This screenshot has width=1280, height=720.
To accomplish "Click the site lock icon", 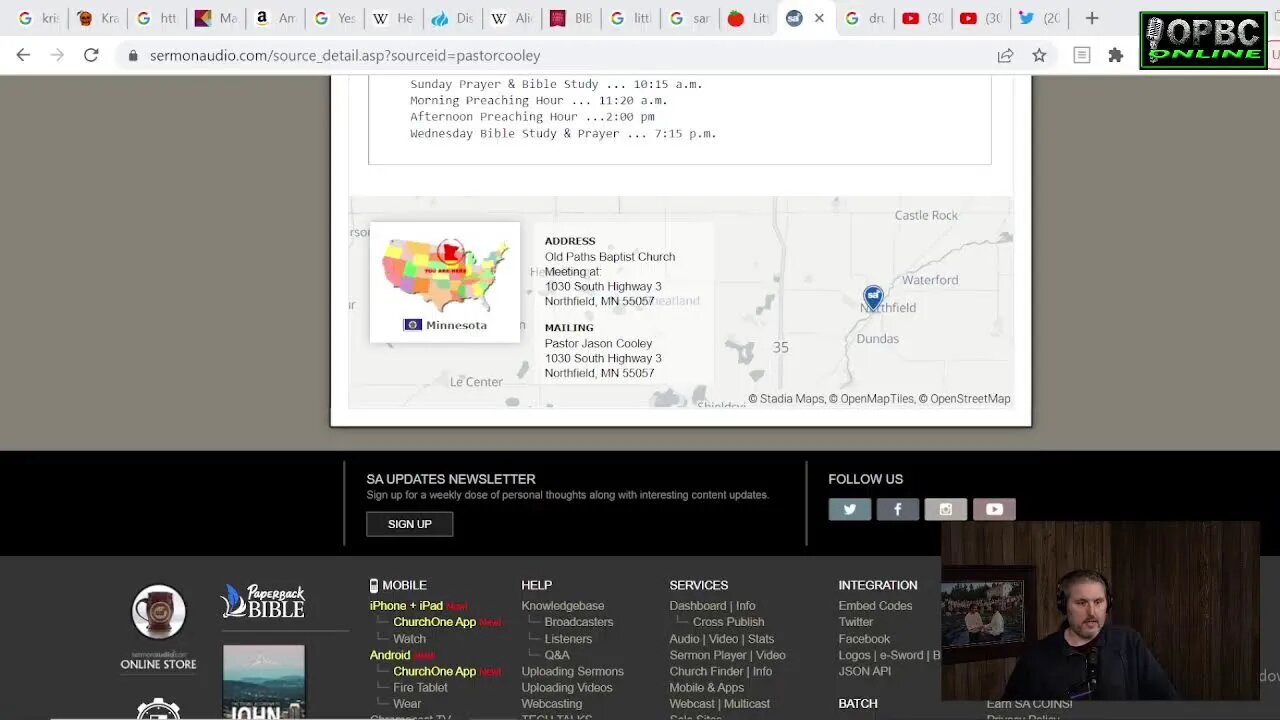I will [132, 55].
